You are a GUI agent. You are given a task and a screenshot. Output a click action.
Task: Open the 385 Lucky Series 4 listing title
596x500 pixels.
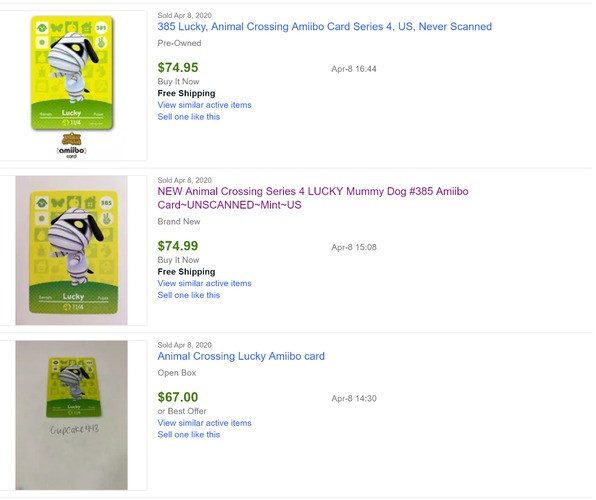coord(325,27)
